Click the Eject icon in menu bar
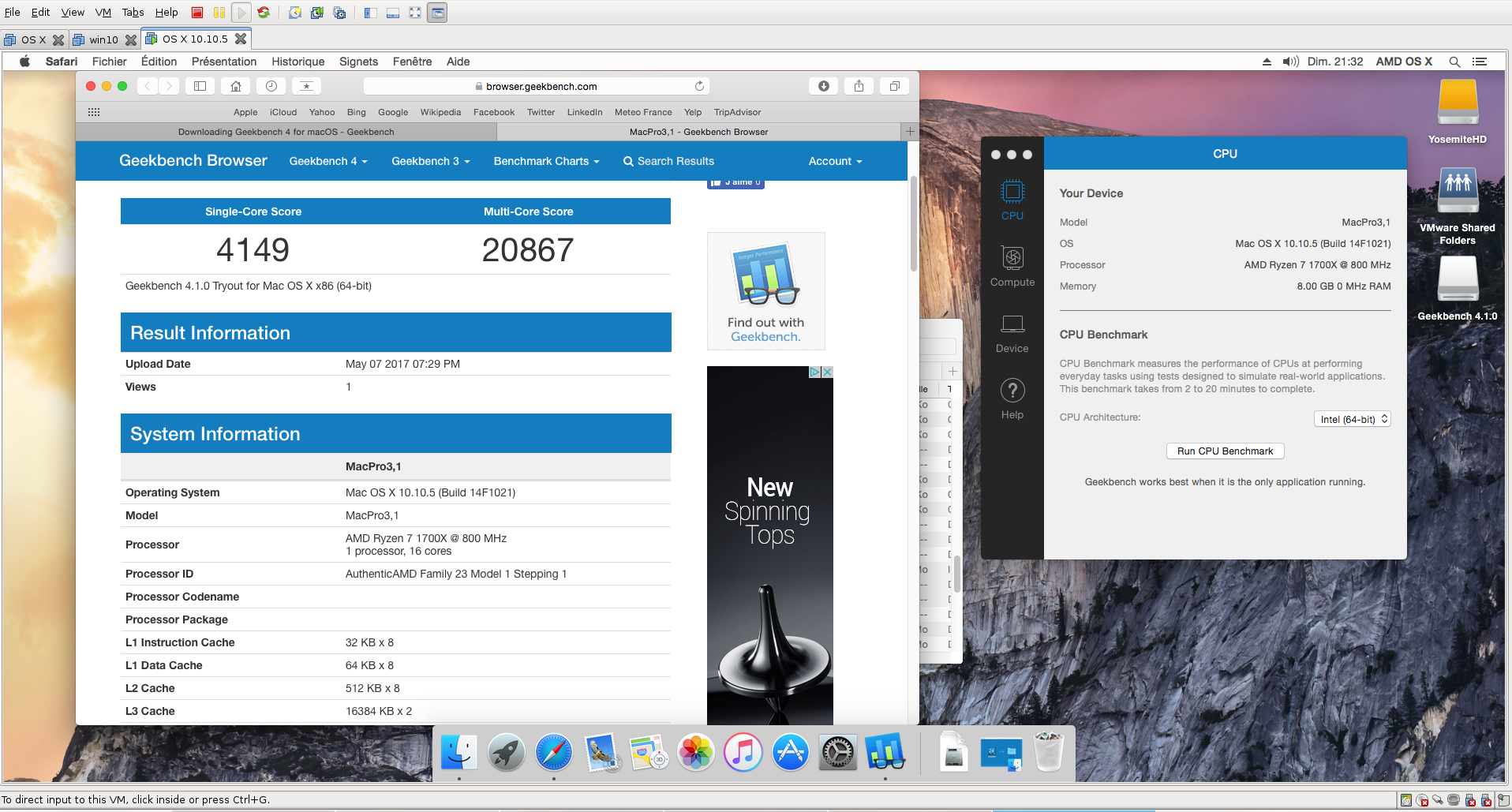This screenshot has width=1512, height=812. tap(1267, 62)
